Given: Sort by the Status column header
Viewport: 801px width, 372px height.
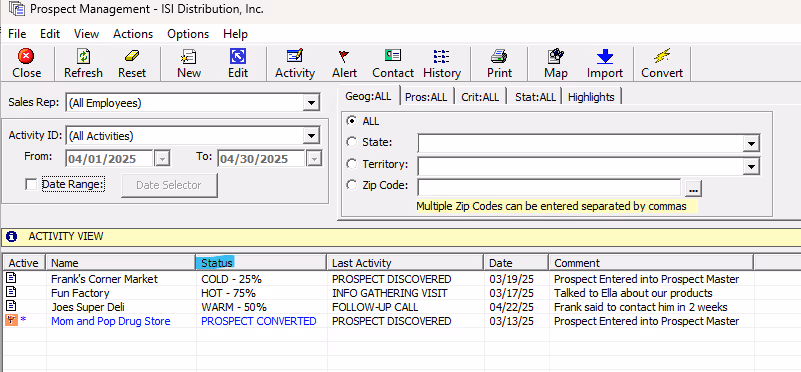Looking at the screenshot, I should [261, 263].
